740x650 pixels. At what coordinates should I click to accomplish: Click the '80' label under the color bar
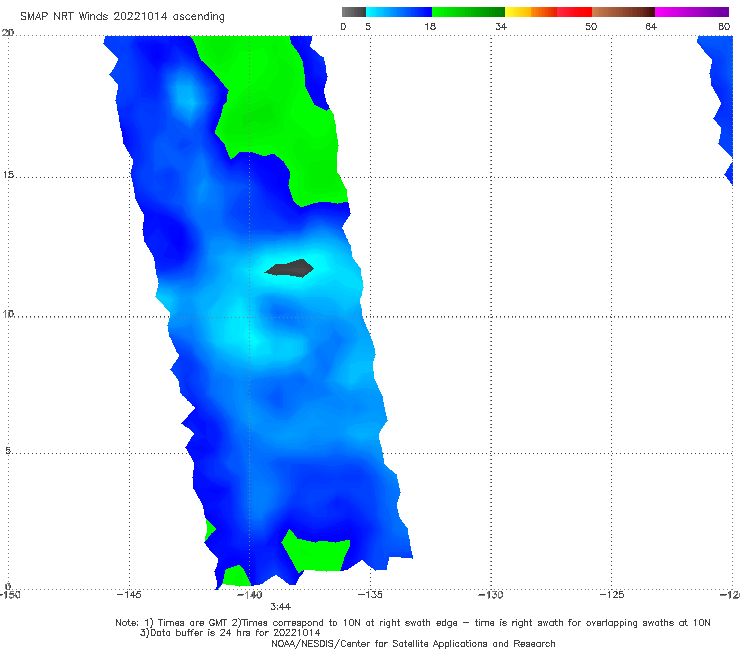(724, 27)
